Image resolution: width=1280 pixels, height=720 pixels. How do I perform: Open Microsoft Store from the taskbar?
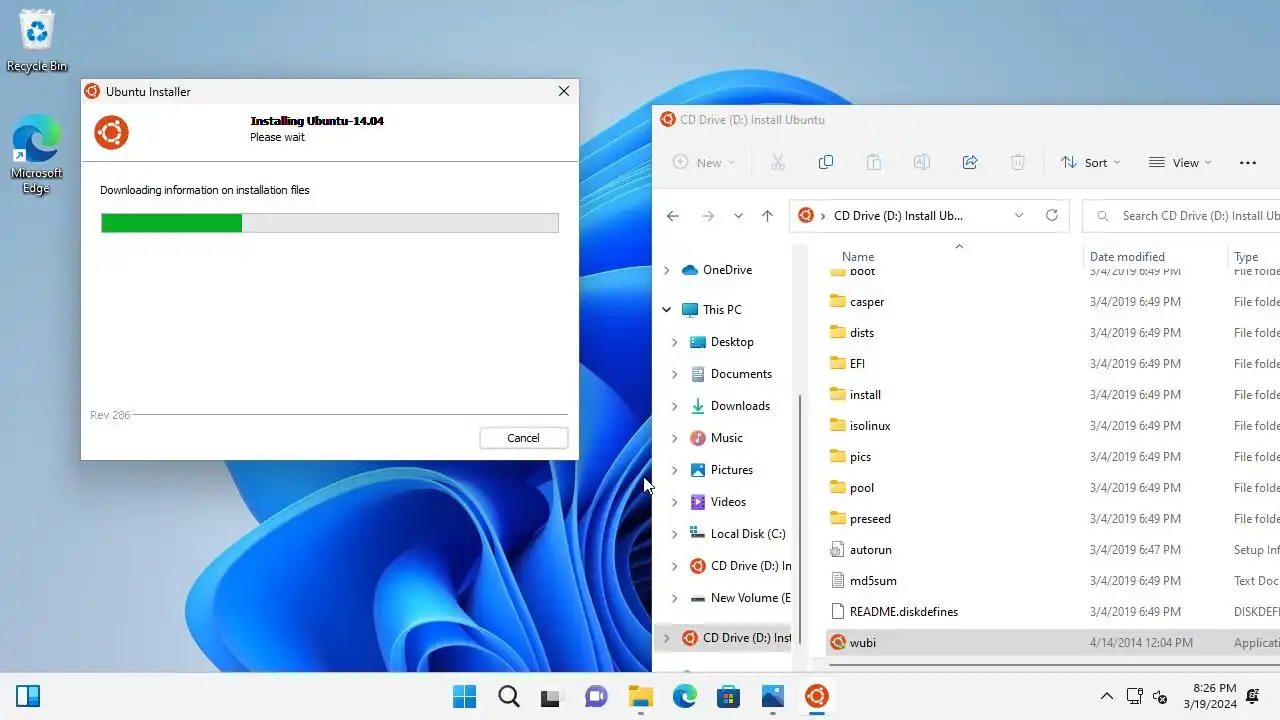728,696
